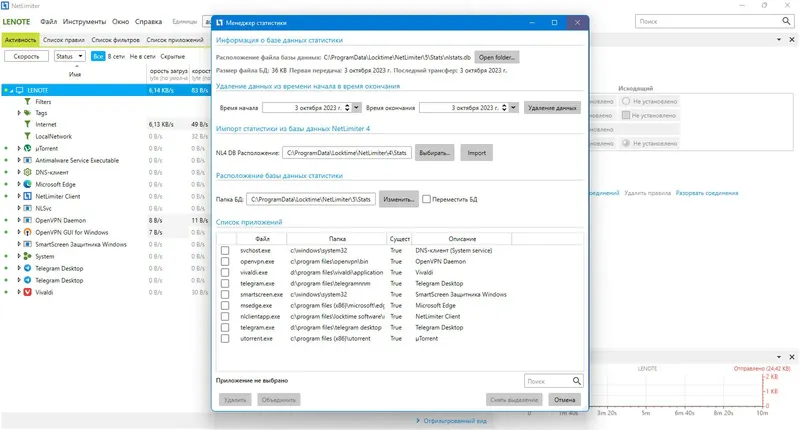The width and height of the screenshot is (800, 430).
Task: Switch to the Список правил tab
Action: [x=64, y=40]
